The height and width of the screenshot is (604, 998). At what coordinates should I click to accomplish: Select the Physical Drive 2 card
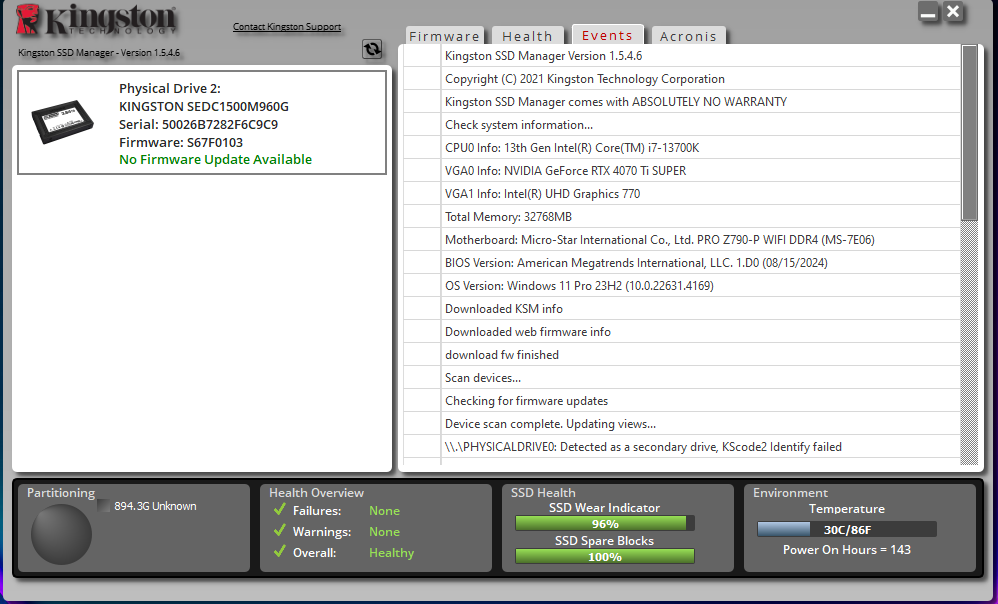click(202, 123)
